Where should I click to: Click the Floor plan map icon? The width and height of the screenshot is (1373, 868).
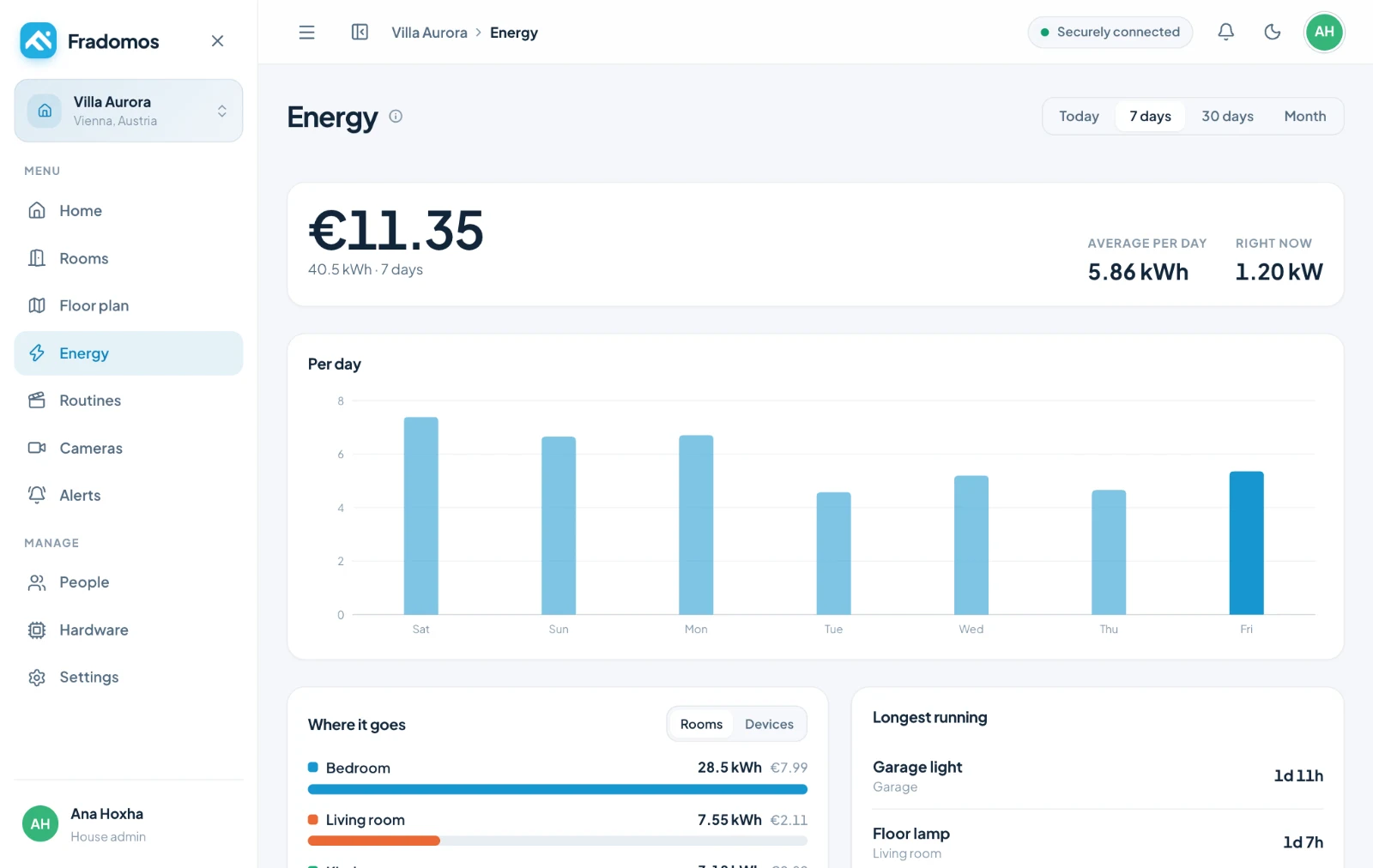tap(37, 305)
